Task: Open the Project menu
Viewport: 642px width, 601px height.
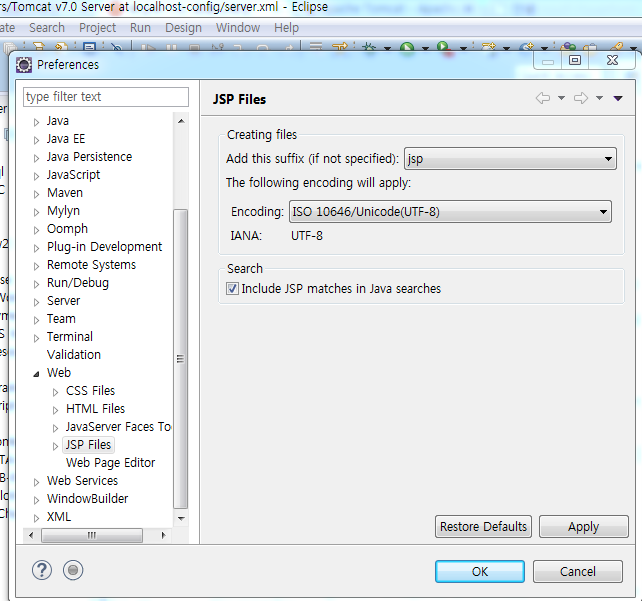Action: tap(97, 28)
